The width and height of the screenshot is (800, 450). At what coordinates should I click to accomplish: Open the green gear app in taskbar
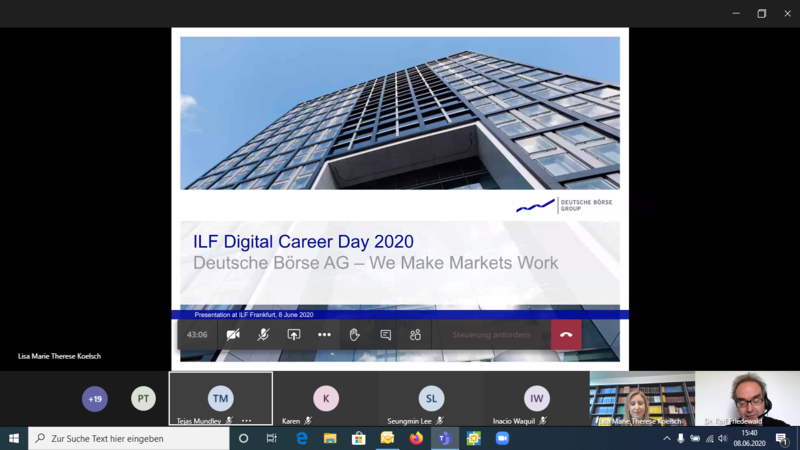(473, 438)
